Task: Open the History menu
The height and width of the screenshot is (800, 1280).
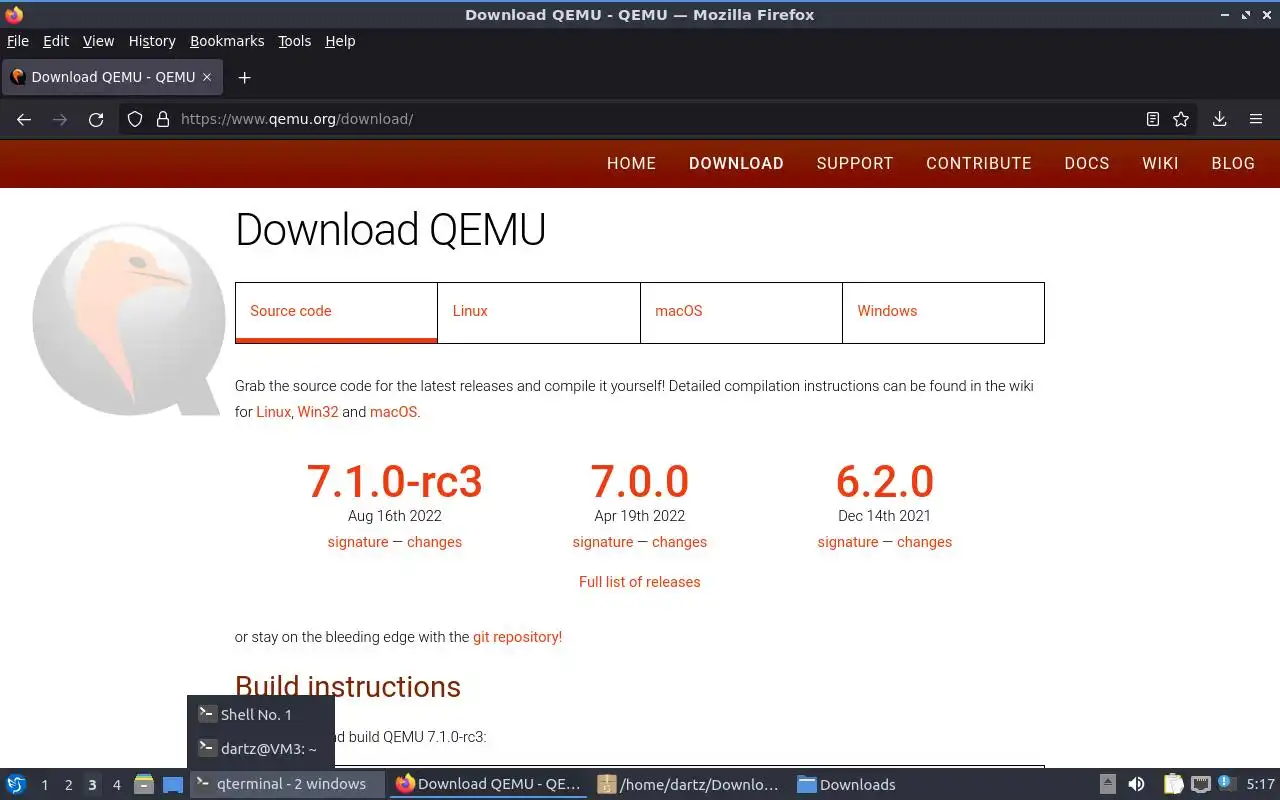Action: (152, 41)
